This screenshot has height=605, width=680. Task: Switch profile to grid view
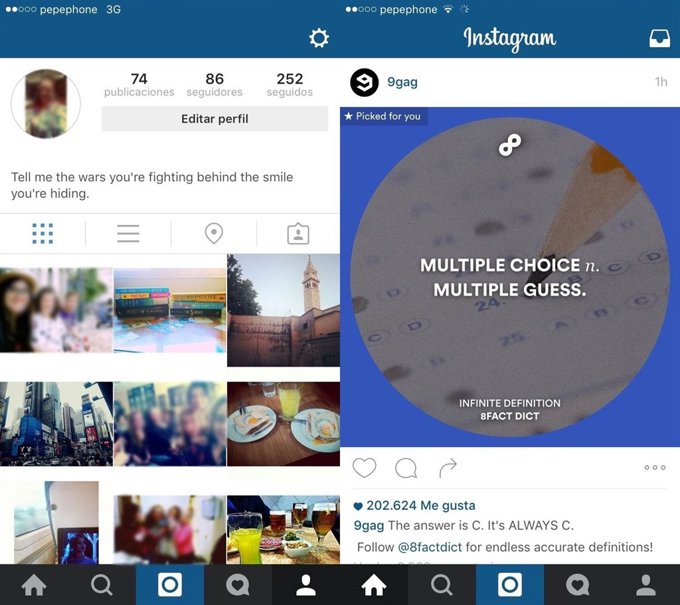[x=42, y=234]
